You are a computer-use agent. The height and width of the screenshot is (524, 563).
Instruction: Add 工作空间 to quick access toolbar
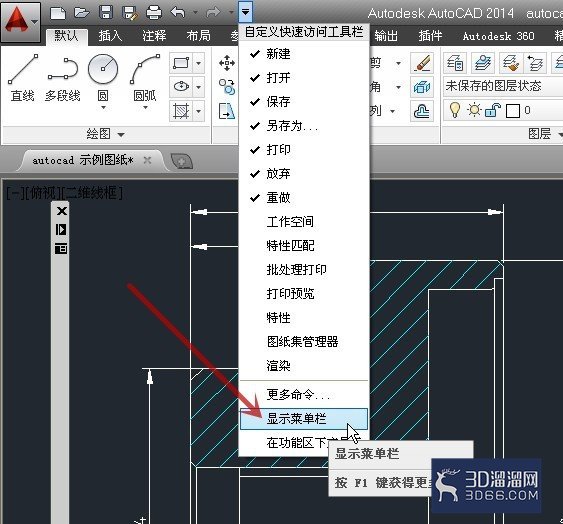[x=304, y=222]
